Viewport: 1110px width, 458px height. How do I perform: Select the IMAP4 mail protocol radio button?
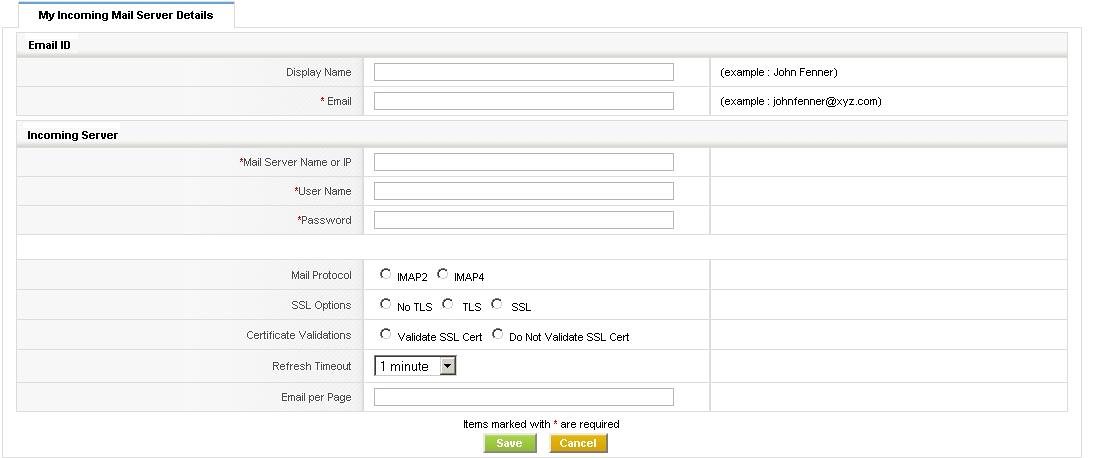[442, 274]
